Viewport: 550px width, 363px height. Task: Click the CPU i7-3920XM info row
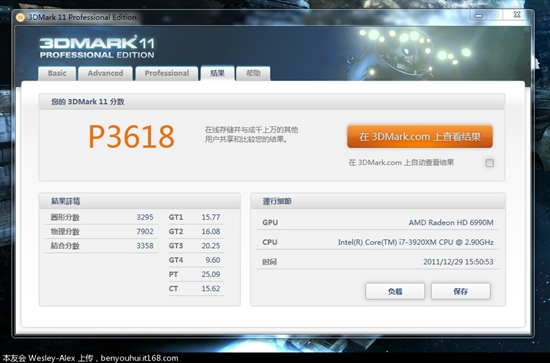[x=378, y=242]
